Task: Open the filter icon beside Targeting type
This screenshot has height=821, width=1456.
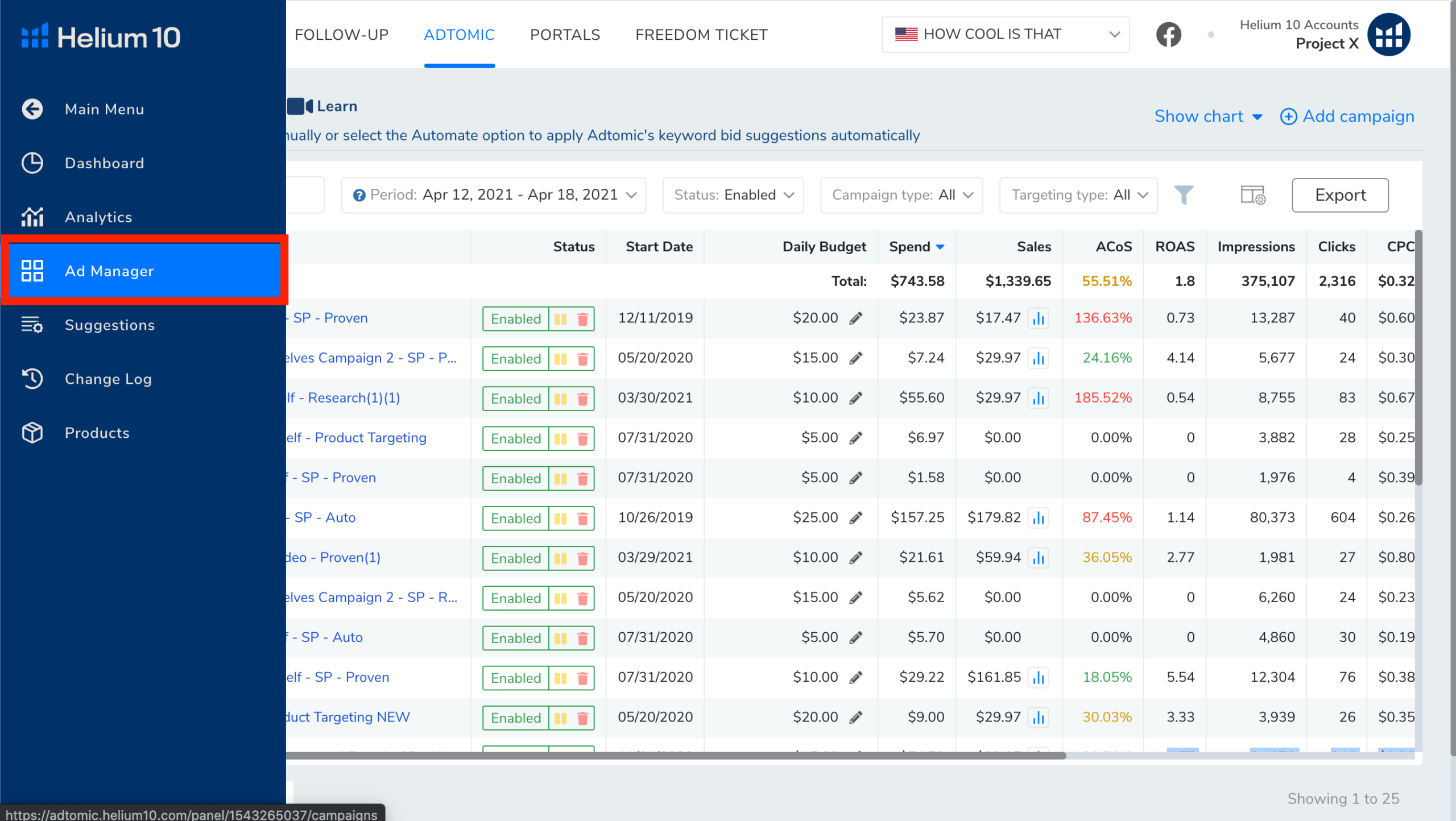Action: (1184, 194)
